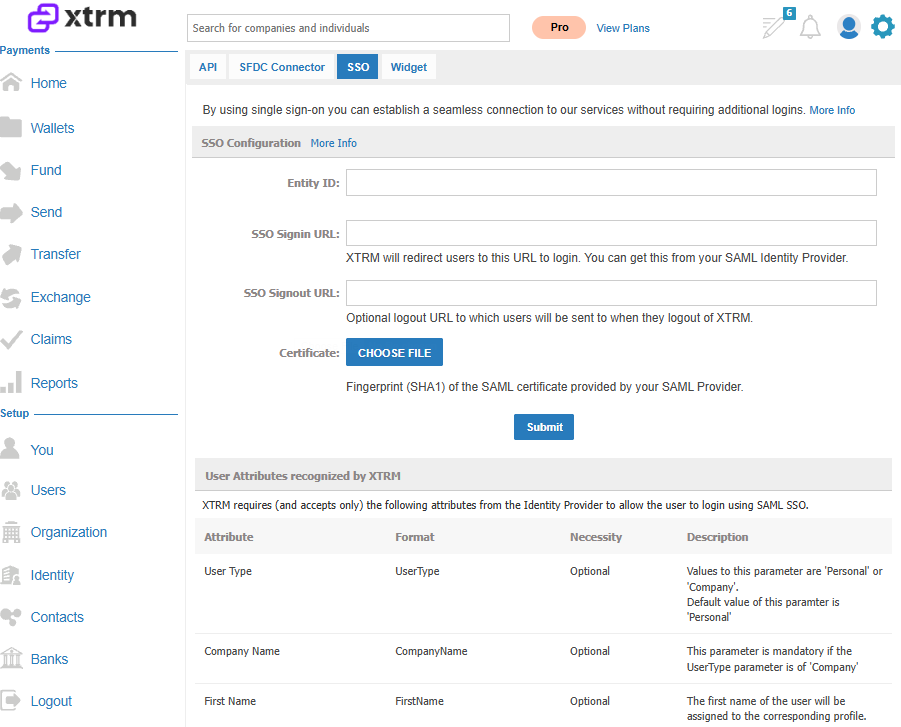Click the Organization building icon
The image size is (901, 727).
[11, 532]
